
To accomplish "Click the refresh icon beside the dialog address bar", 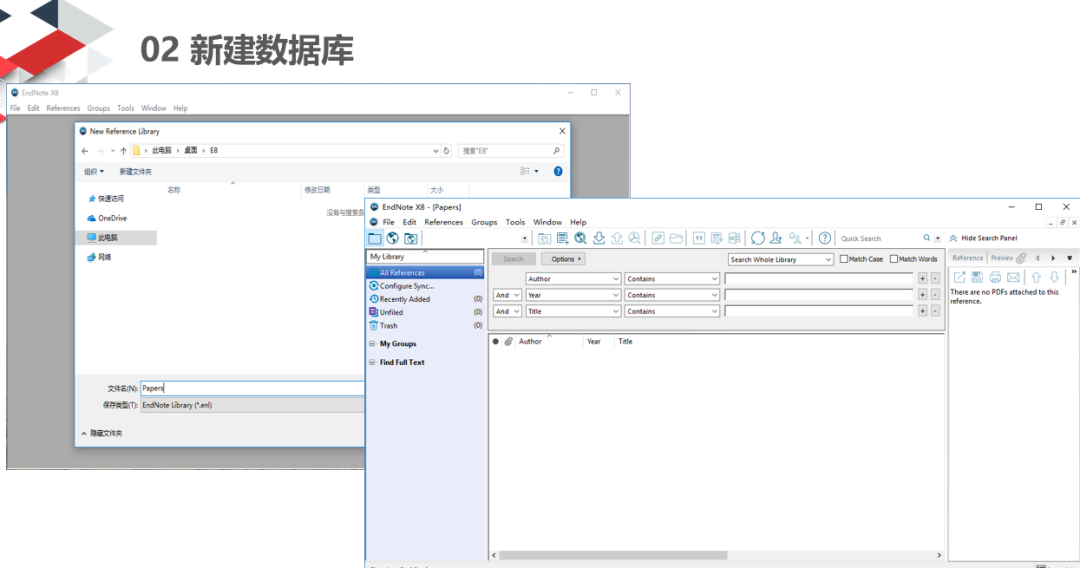I will tap(446, 151).
